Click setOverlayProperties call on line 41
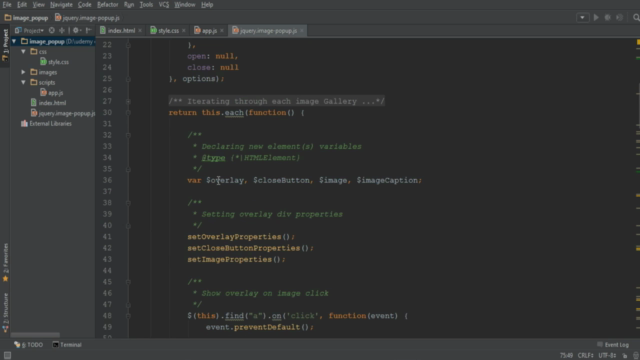This screenshot has width=640, height=360. (234, 237)
